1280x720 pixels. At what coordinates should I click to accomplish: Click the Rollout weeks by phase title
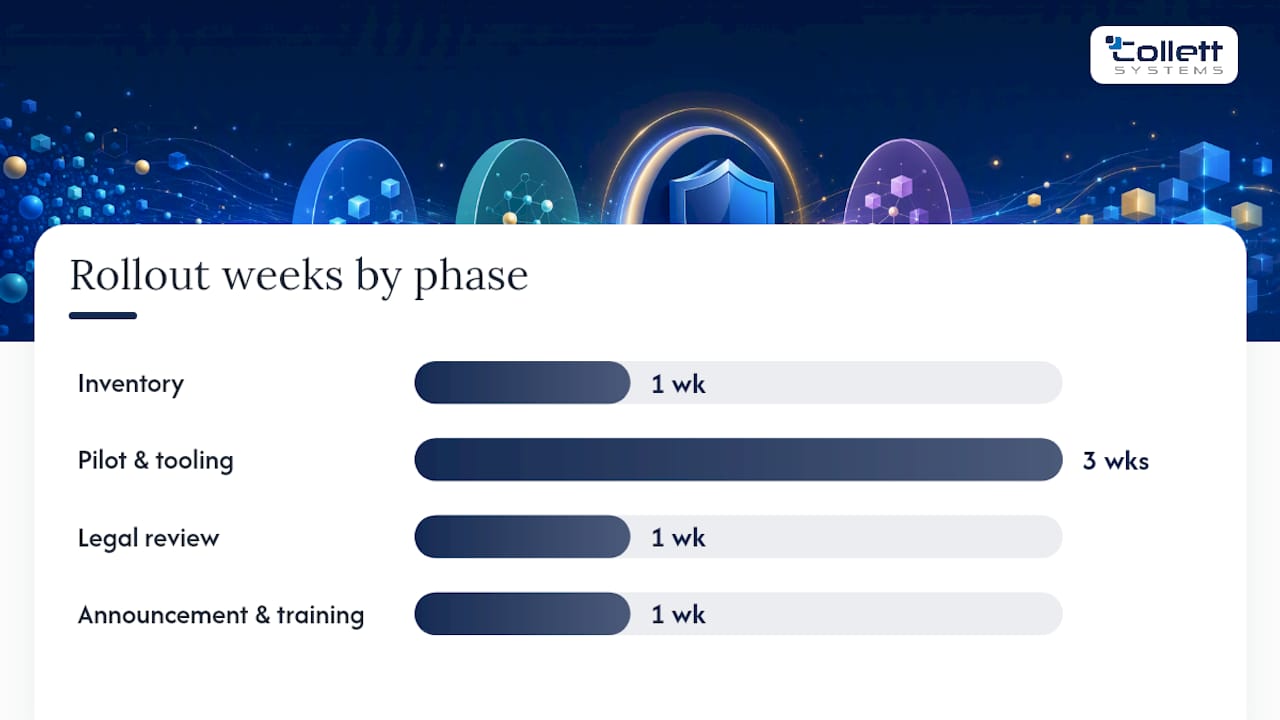click(x=299, y=276)
